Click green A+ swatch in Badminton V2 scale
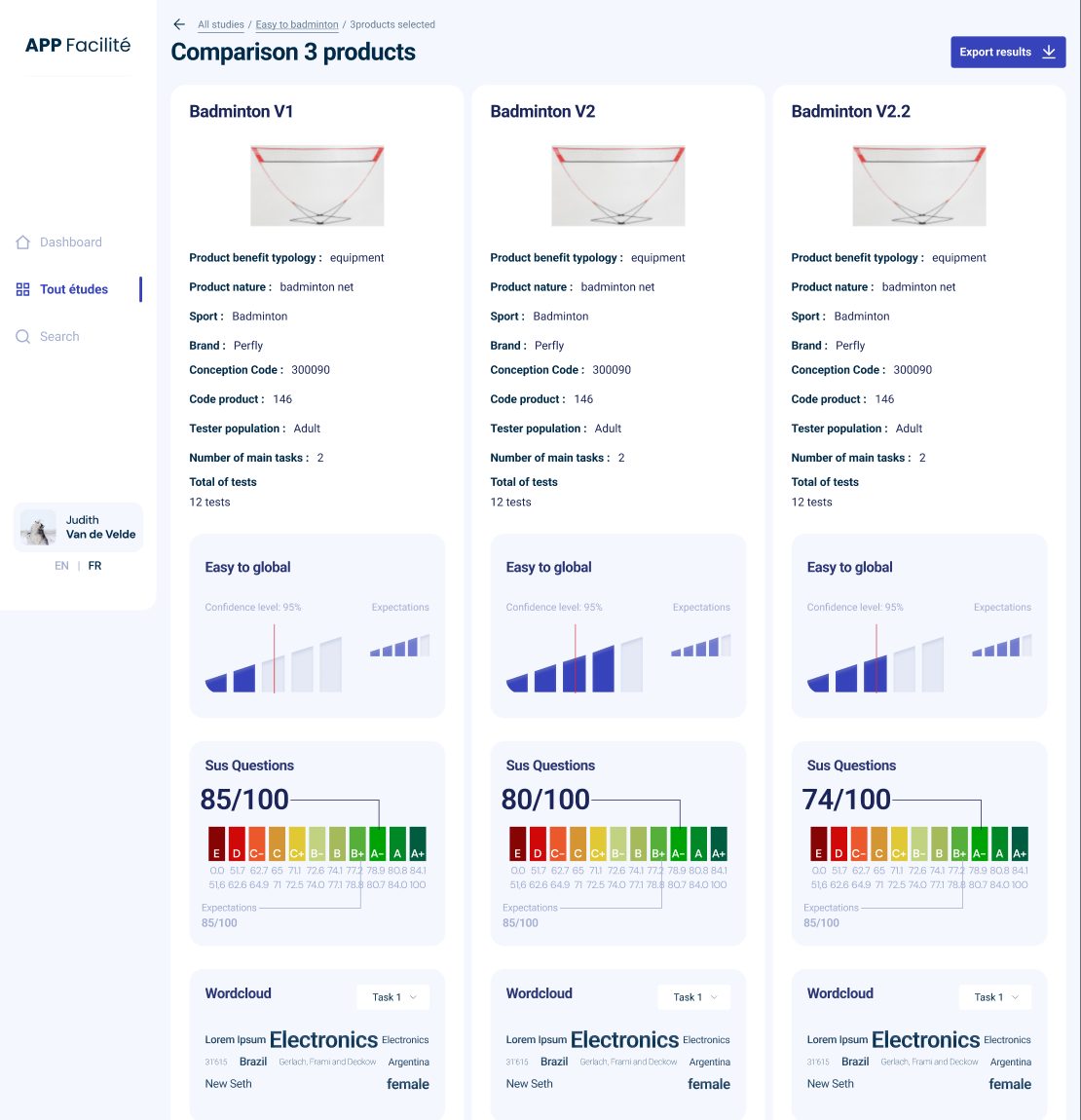Screen dimensions: 1081x1120 pos(719,843)
